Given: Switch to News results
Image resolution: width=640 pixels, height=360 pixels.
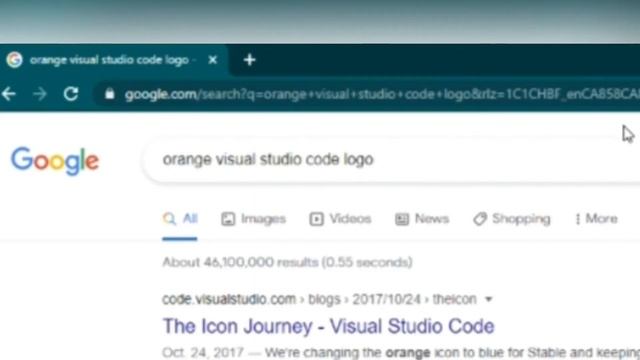Looking at the screenshot, I should (x=422, y=219).
